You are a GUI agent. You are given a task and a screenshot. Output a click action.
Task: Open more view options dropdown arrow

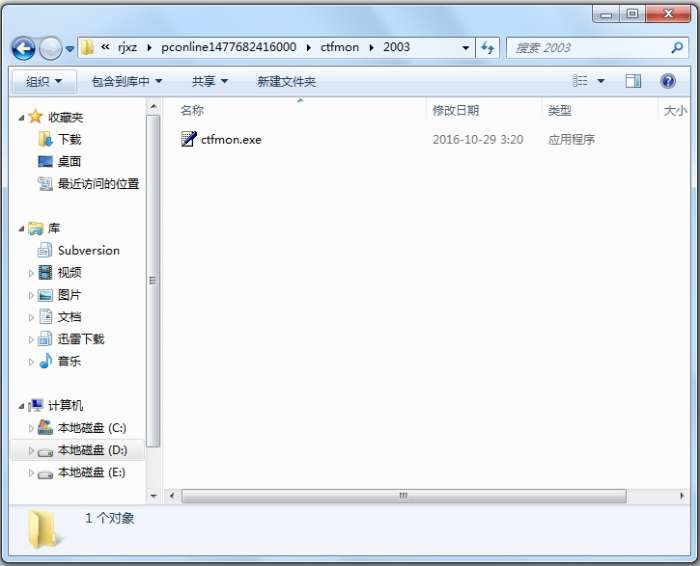(x=601, y=81)
